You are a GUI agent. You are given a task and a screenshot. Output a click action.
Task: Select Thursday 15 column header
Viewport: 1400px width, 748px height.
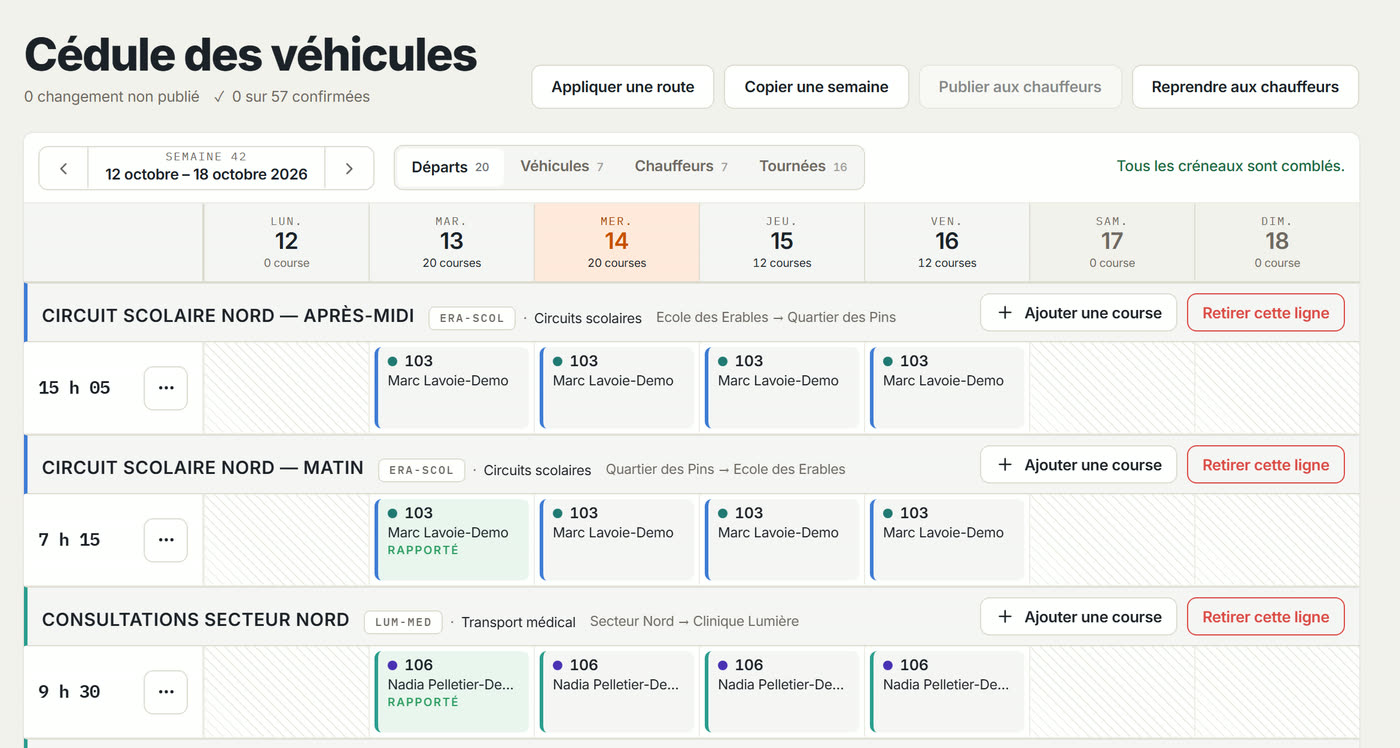[782, 243]
